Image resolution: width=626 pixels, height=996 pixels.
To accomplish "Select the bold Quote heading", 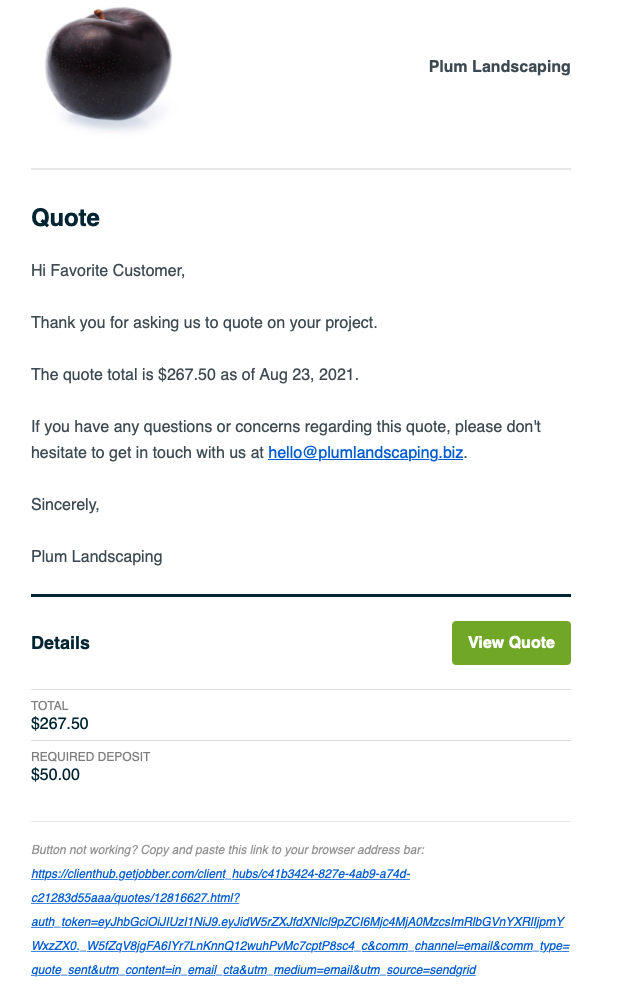I will [66, 217].
